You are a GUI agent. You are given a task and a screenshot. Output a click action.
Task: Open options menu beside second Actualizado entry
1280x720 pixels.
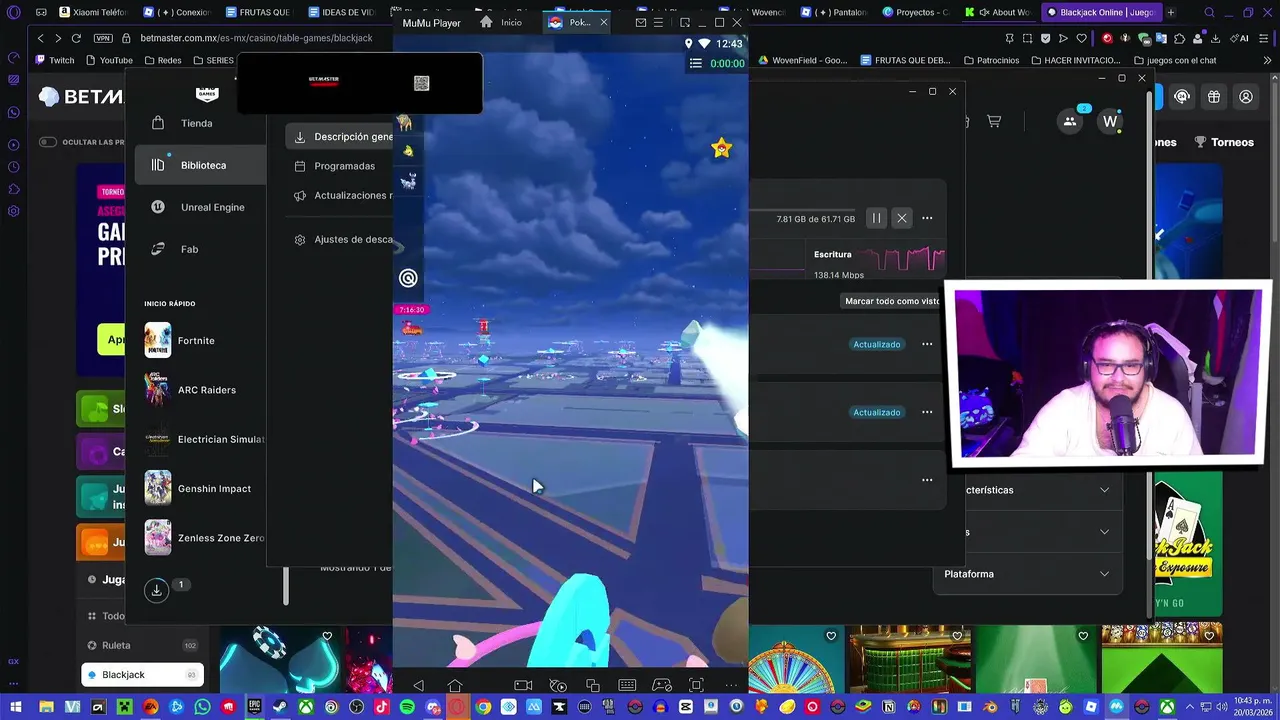pyautogui.click(x=927, y=412)
